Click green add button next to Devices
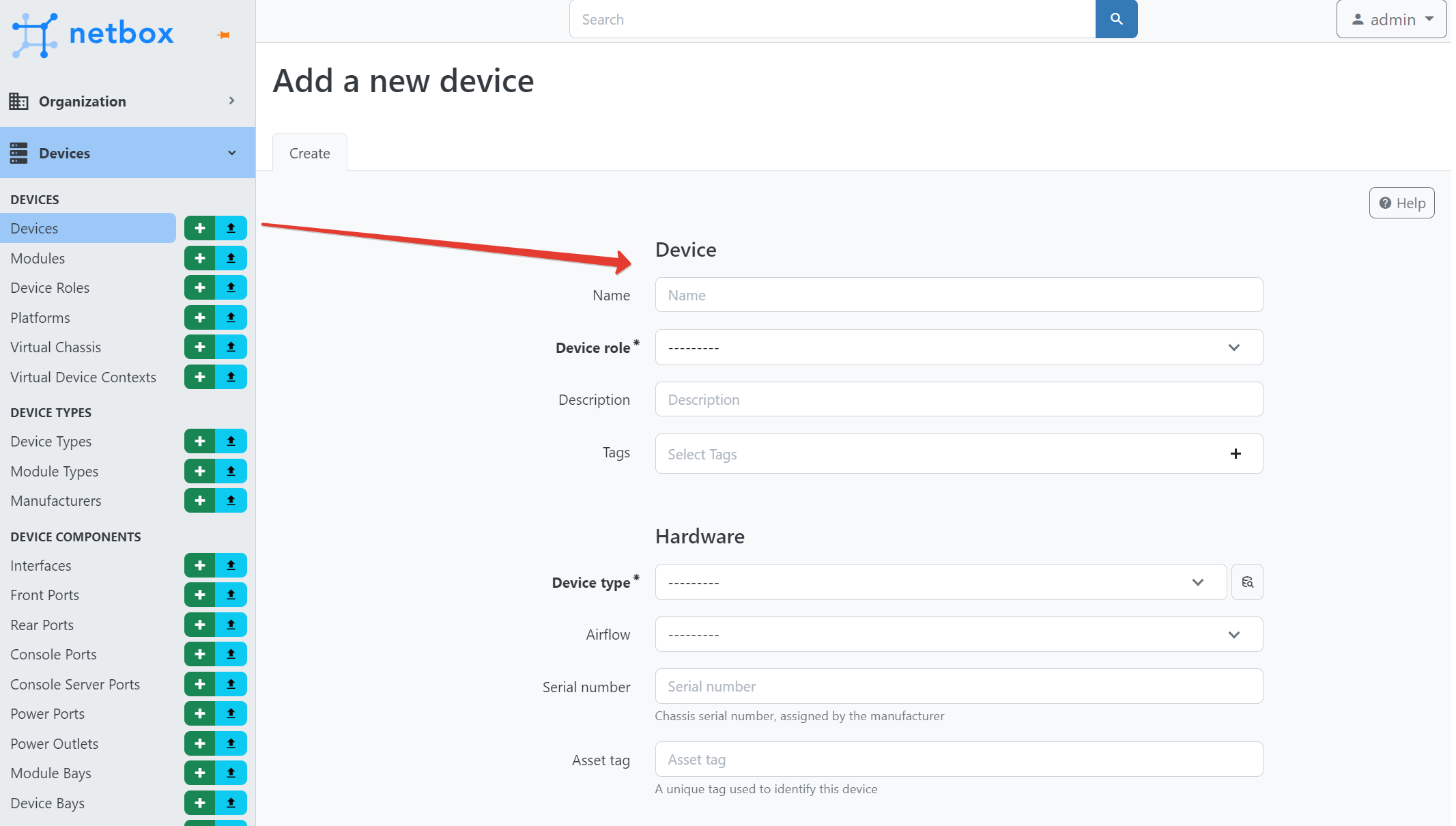1456x826 pixels. 199,228
